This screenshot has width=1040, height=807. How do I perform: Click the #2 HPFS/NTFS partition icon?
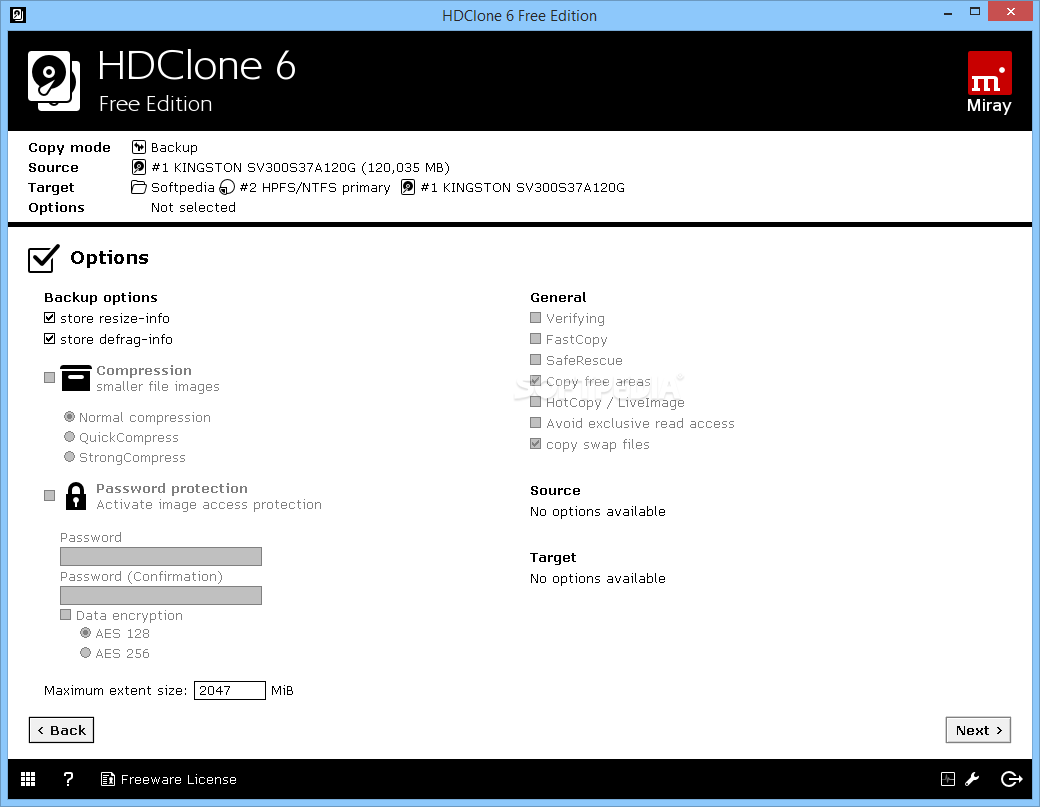[x=227, y=188]
